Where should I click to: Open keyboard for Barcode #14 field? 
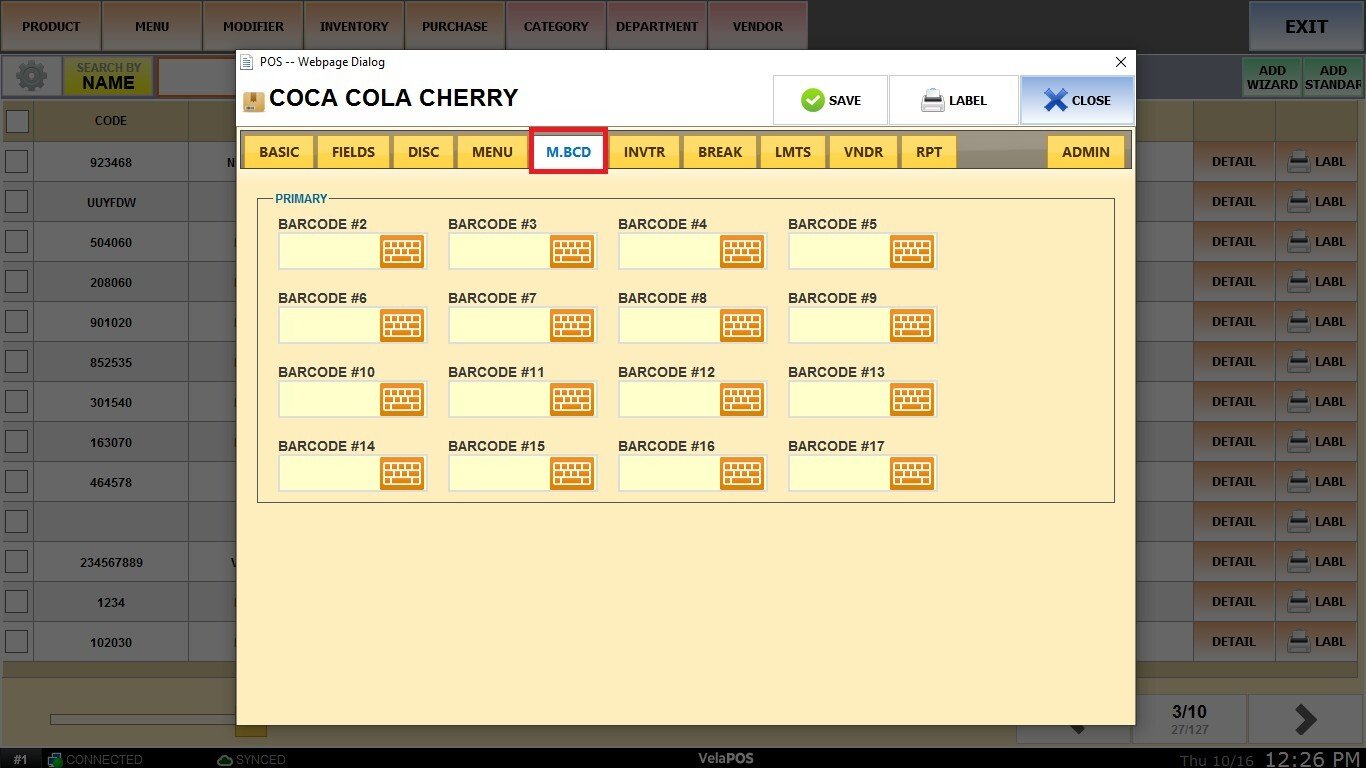[402, 474]
